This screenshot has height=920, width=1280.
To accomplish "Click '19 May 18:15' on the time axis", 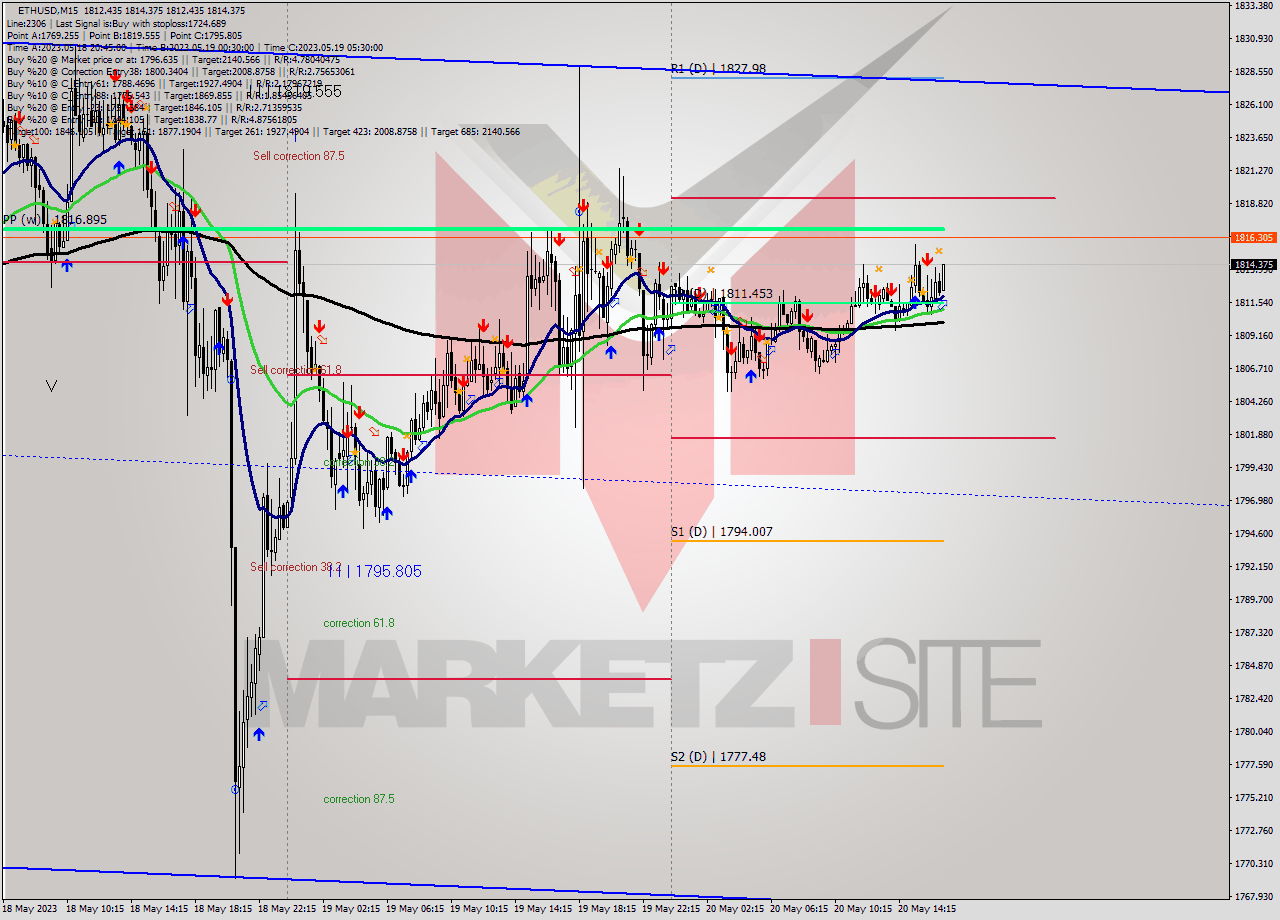I will 607,910.
